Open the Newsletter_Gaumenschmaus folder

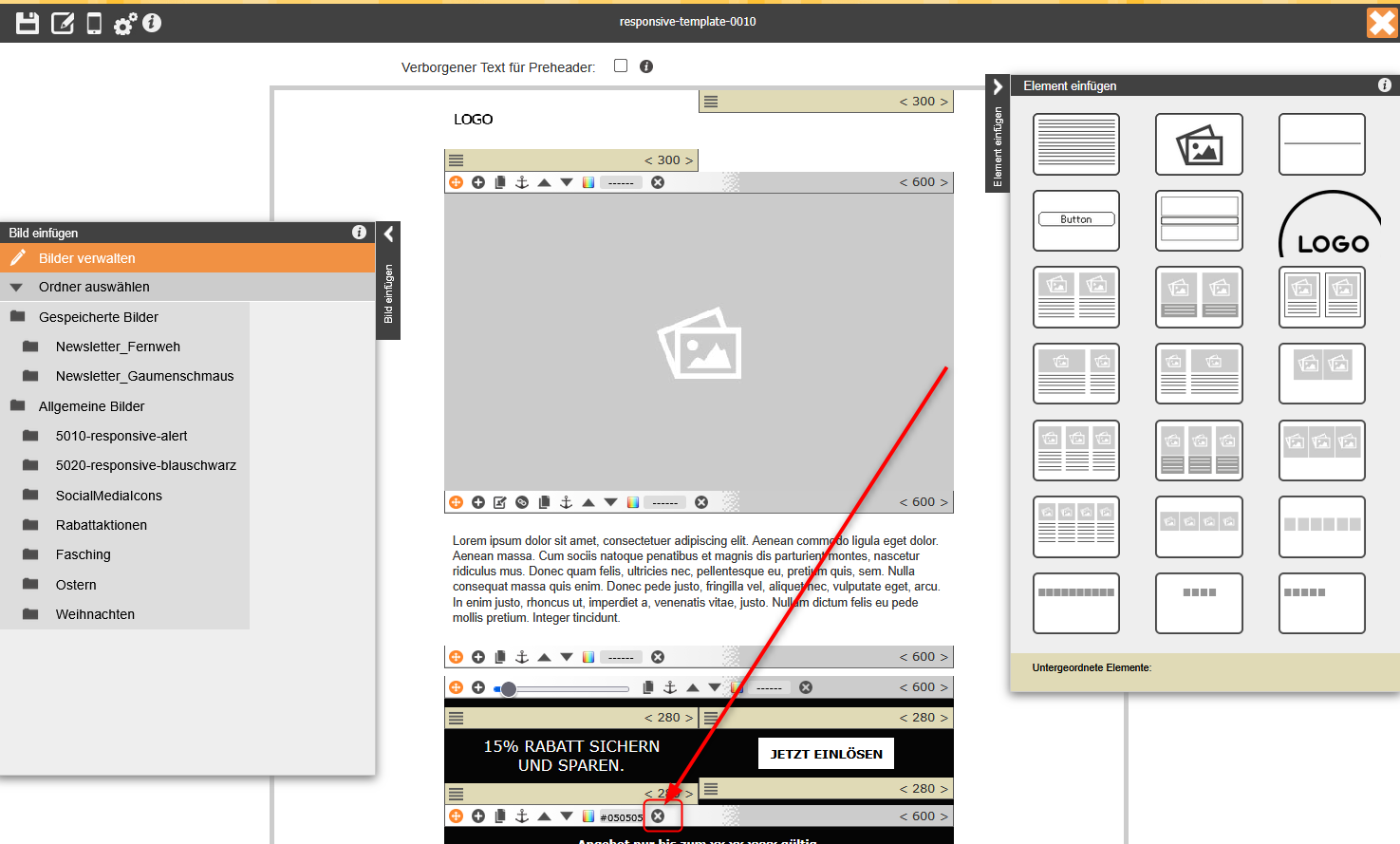click(x=144, y=376)
